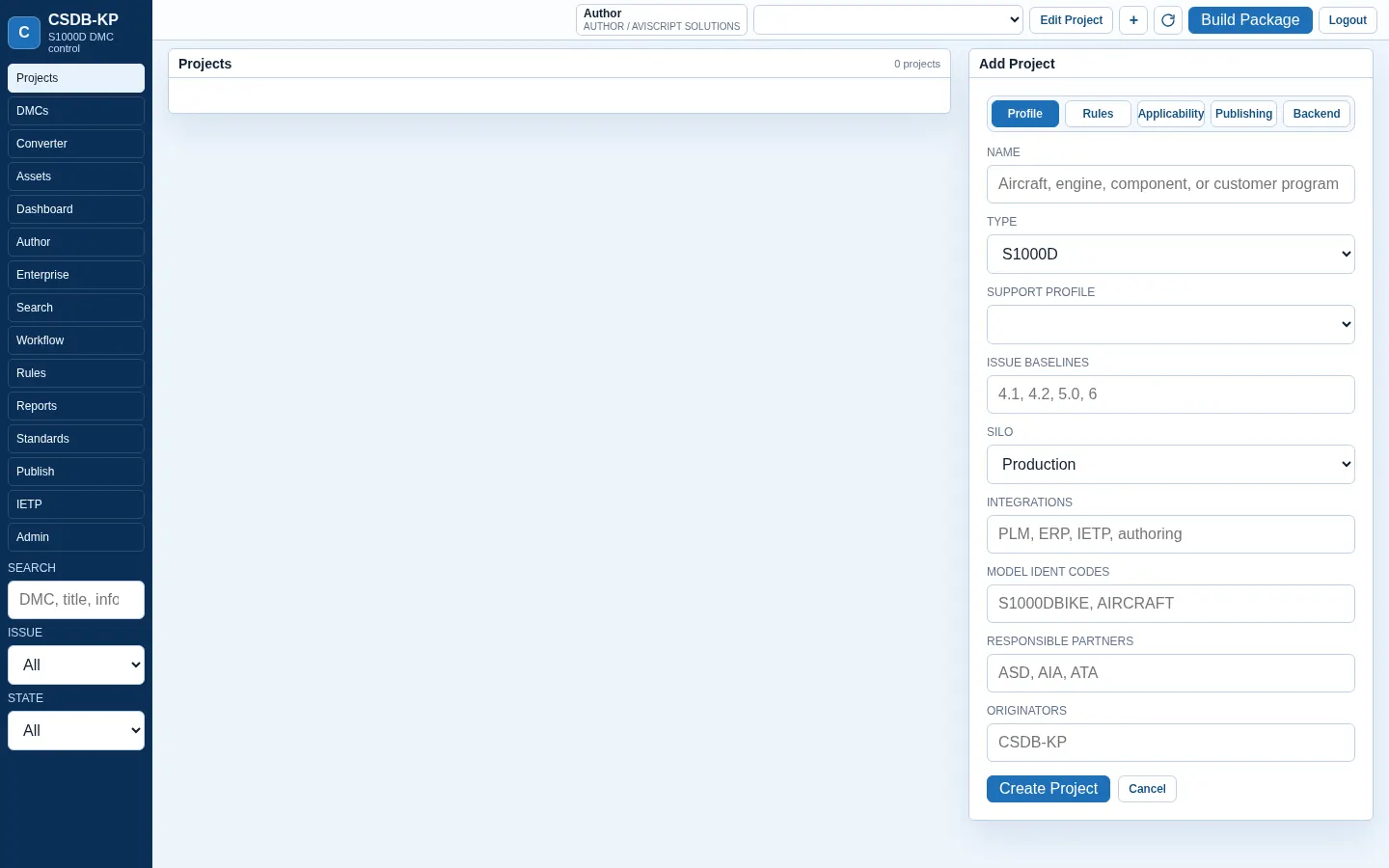
Task: Open Standards in the sidebar
Action: tap(76, 439)
